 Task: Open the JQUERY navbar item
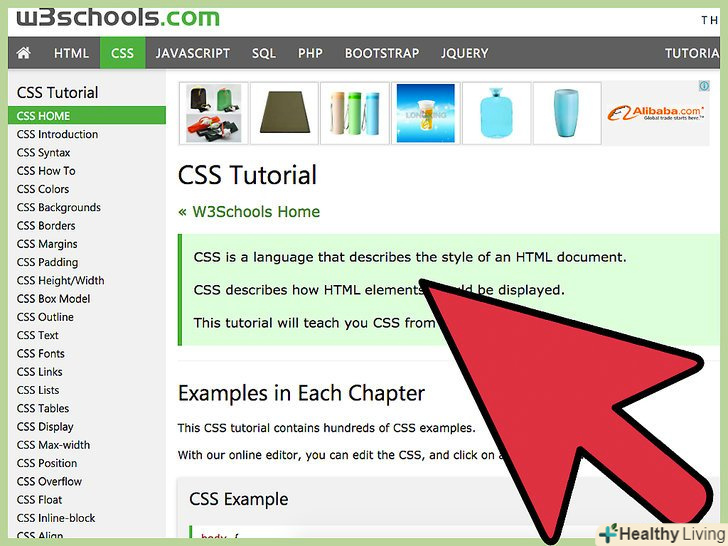click(465, 53)
